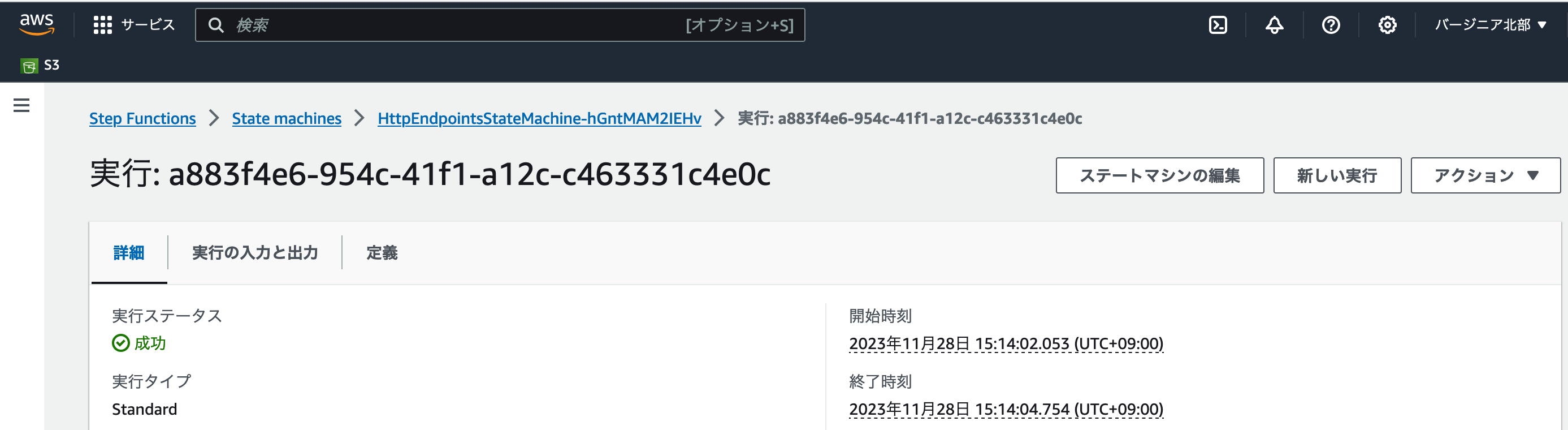Open the アクション dropdown
The width and height of the screenshot is (1568, 430).
pos(1484,175)
